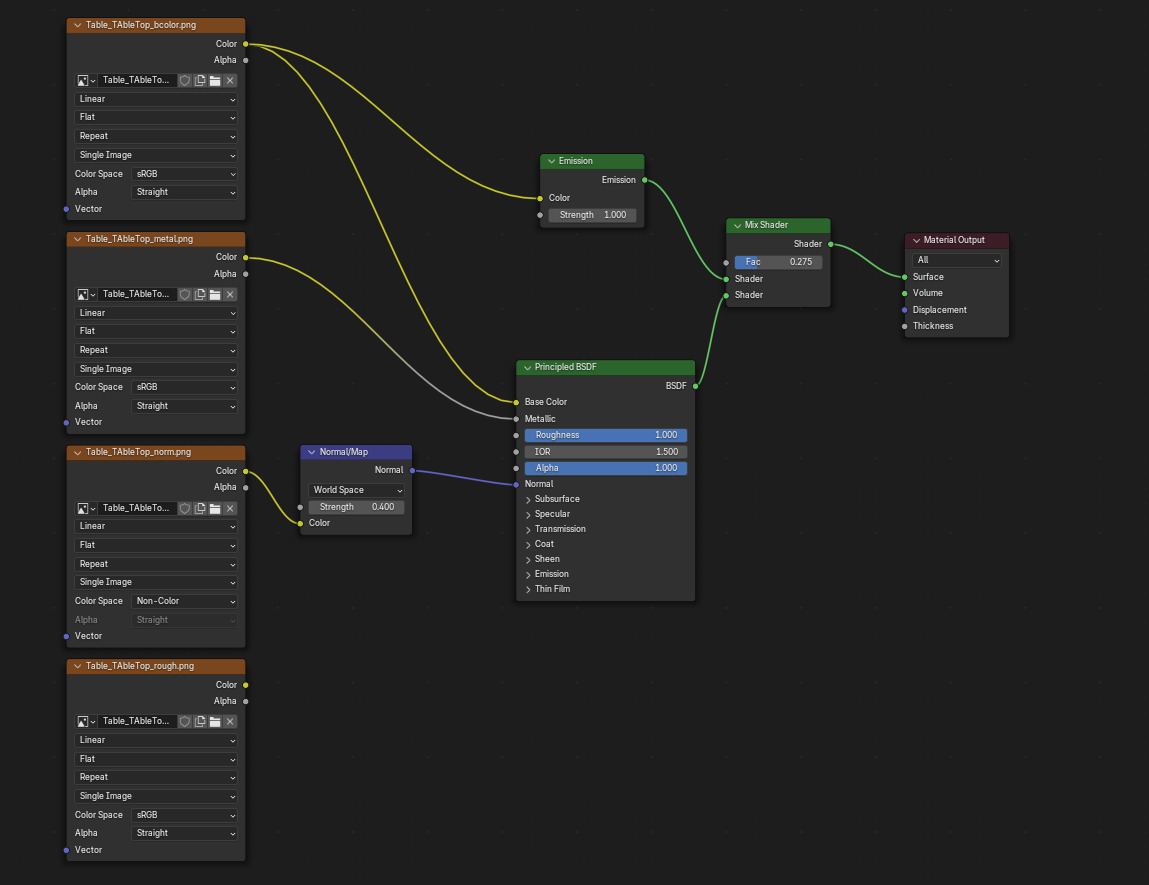Open image browse icon in rough node

pyautogui.click(x=86, y=722)
